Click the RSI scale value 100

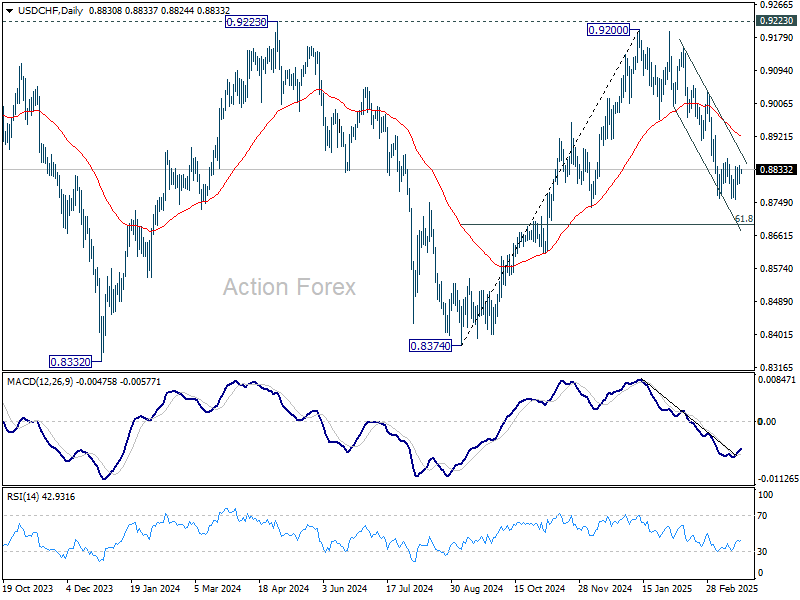click(765, 494)
